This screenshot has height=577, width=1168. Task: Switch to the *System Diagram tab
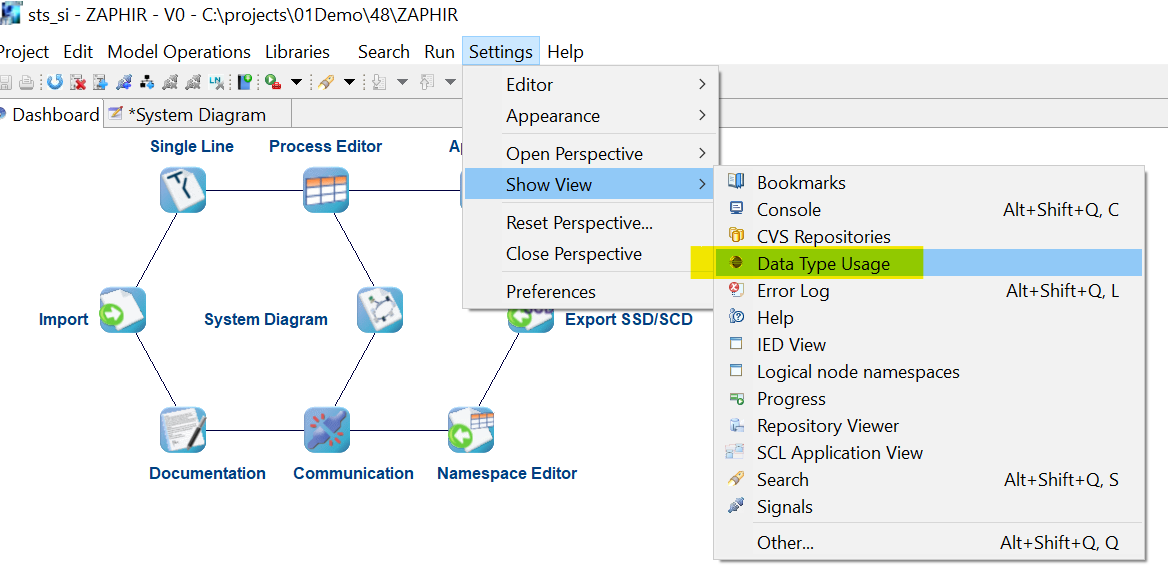(197, 115)
